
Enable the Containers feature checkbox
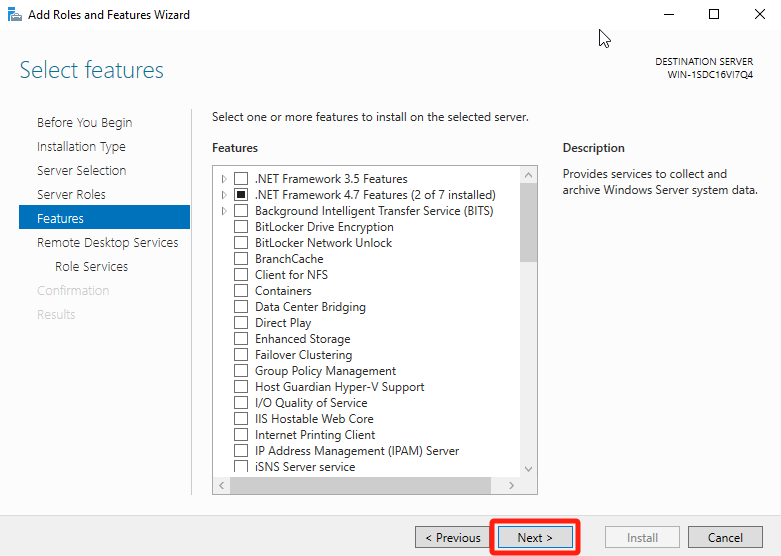[x=241, y=291]
